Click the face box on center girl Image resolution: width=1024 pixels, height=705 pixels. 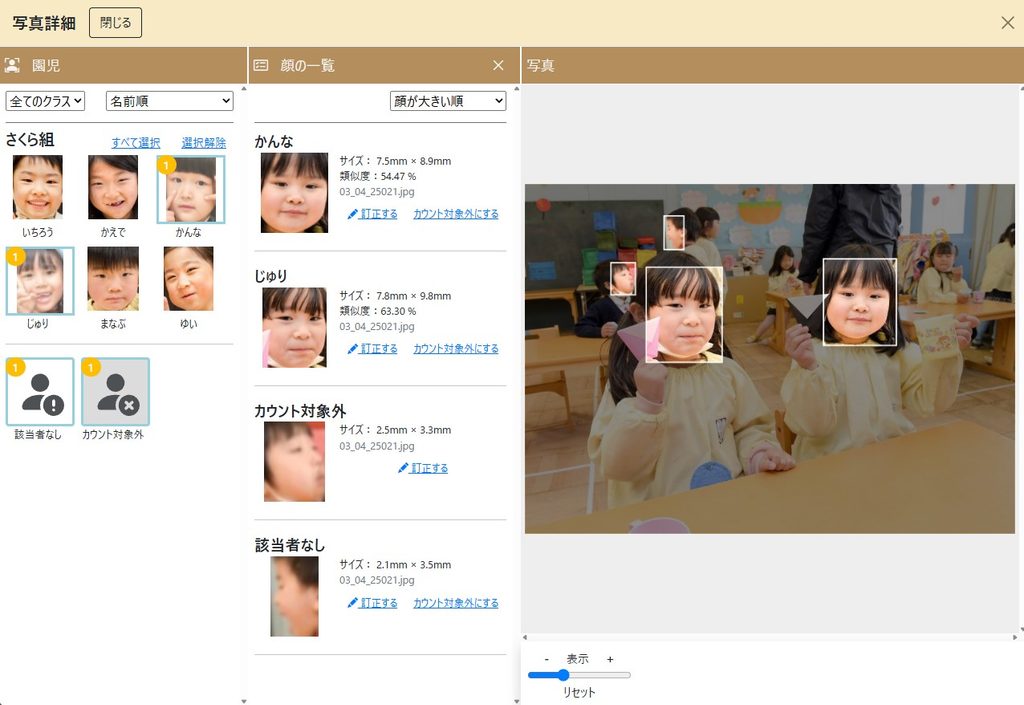[684, 315]
